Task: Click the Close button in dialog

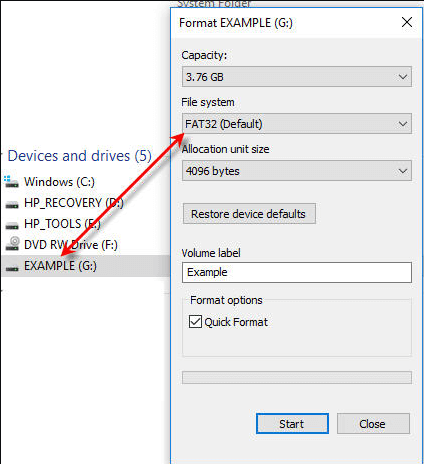Action: point(373,424)
